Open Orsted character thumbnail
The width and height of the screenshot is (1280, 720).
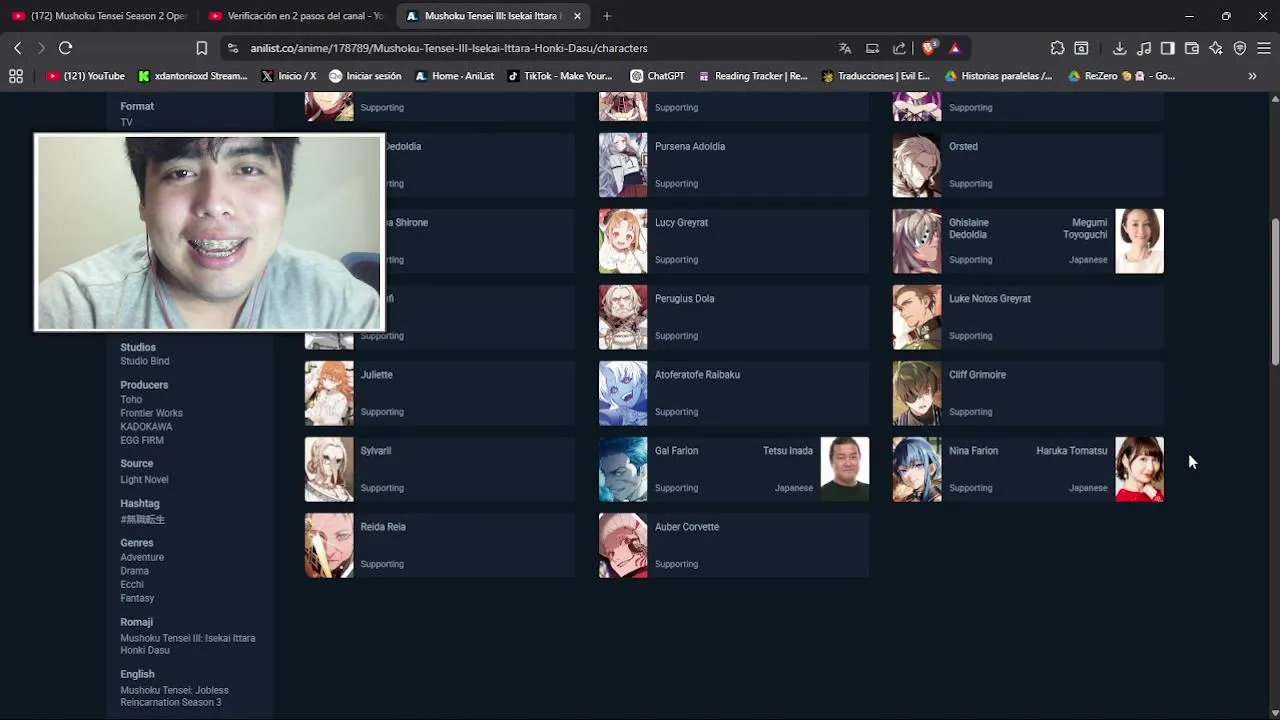pyautogui.click(x=917, y=165)
